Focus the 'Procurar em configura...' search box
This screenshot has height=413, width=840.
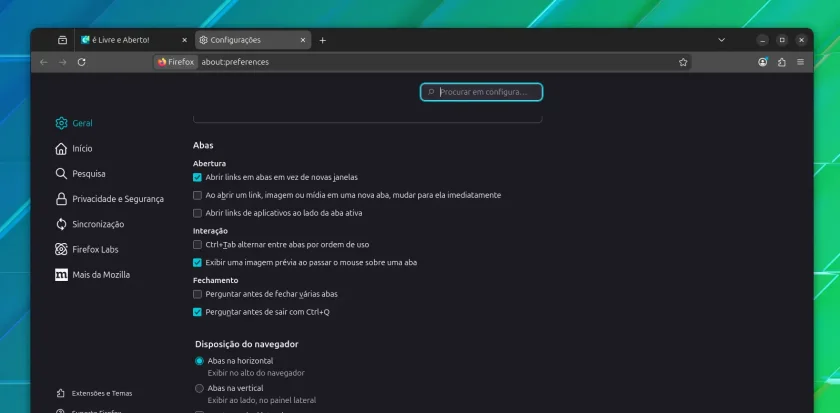click(481, 92)
